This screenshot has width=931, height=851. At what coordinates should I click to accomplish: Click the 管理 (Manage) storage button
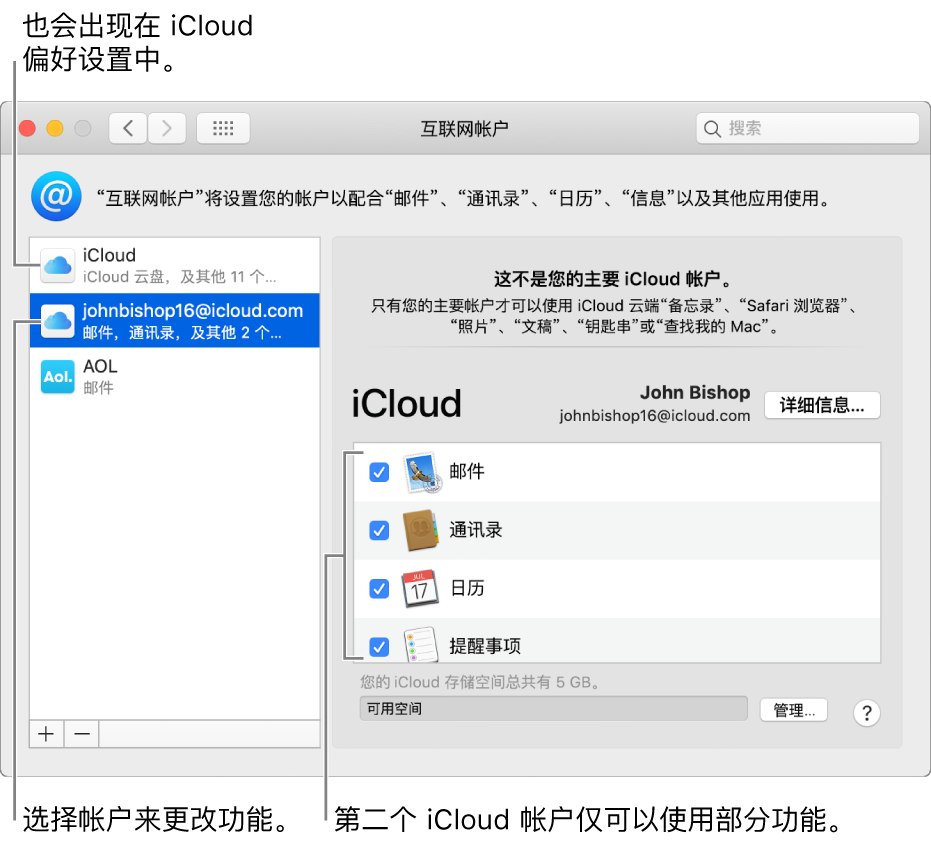(793, 709)
